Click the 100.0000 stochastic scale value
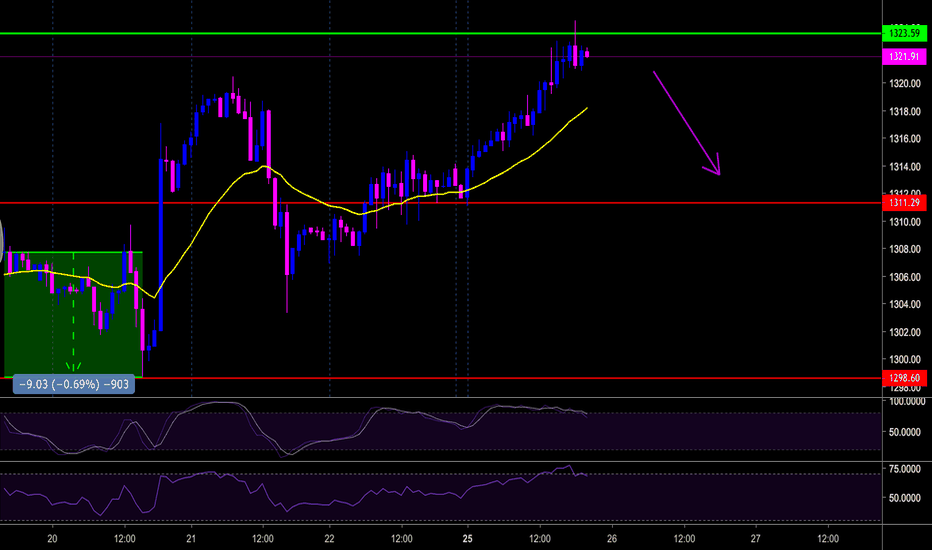932x550 pixels. [906, 402]
